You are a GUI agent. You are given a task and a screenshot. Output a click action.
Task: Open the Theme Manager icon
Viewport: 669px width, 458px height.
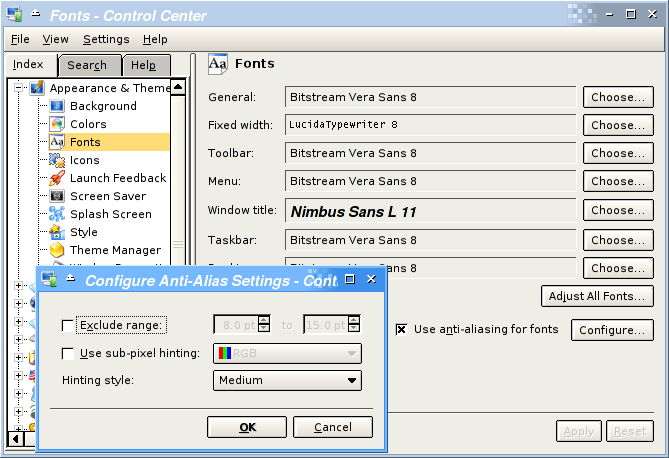[57, 250]
